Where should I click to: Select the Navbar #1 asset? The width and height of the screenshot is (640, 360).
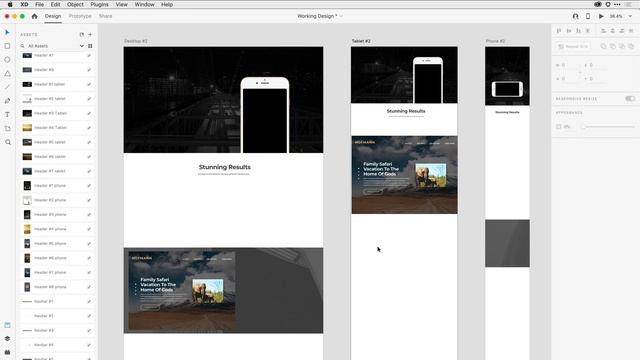[x=56, y=302]
